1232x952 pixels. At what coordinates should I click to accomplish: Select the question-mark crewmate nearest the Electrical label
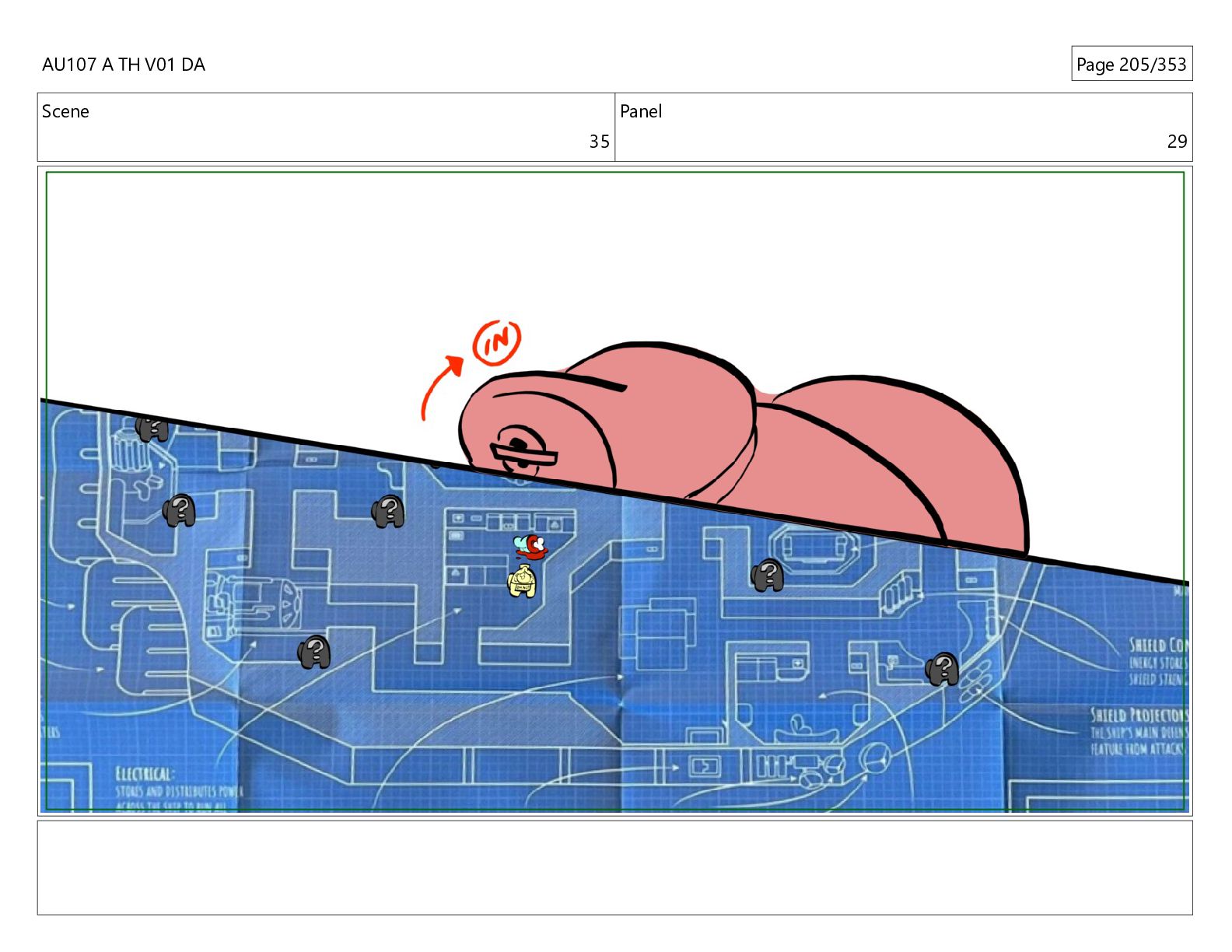314,652
